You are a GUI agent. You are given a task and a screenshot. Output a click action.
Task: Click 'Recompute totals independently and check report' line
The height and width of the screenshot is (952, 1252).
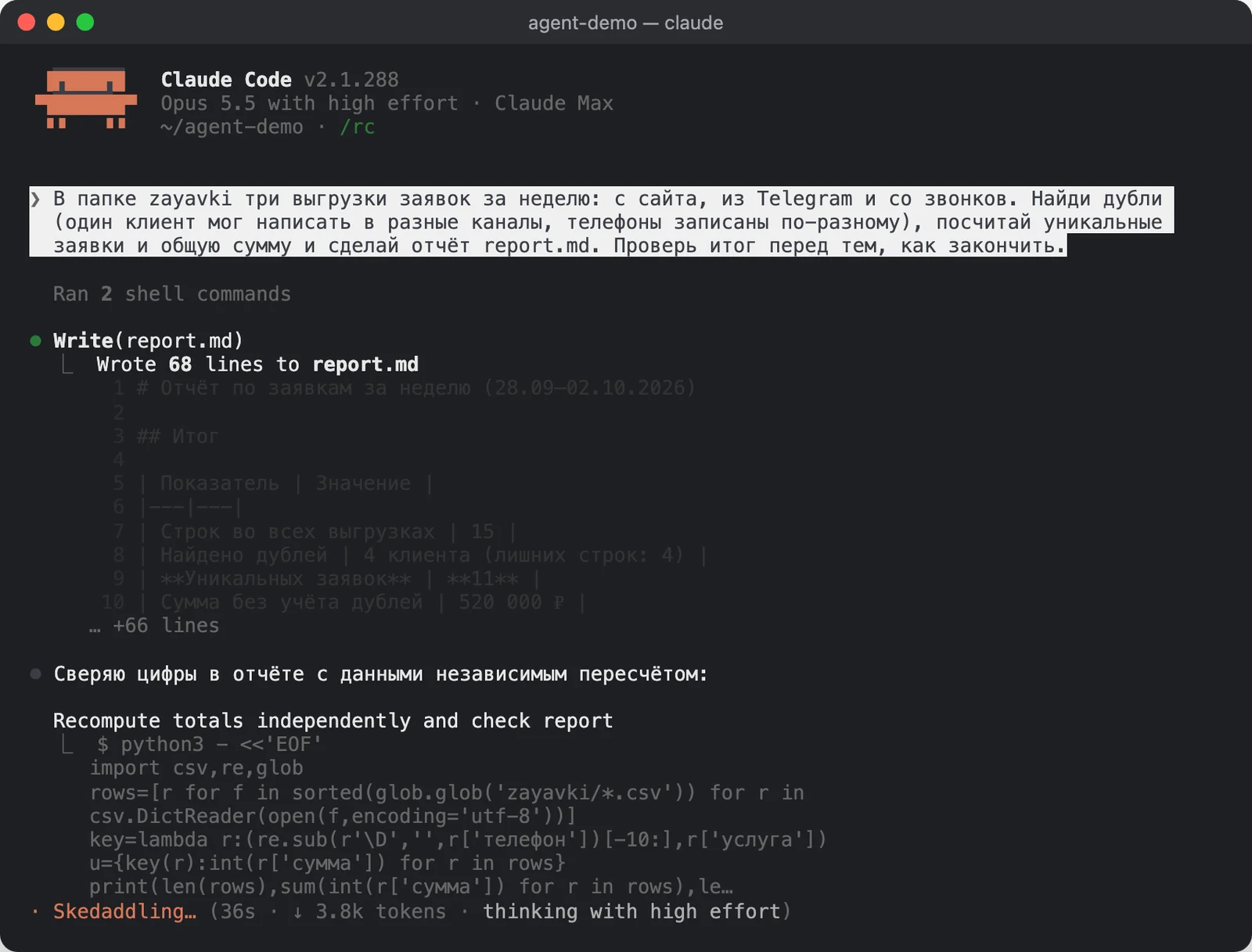coord(333,720)
